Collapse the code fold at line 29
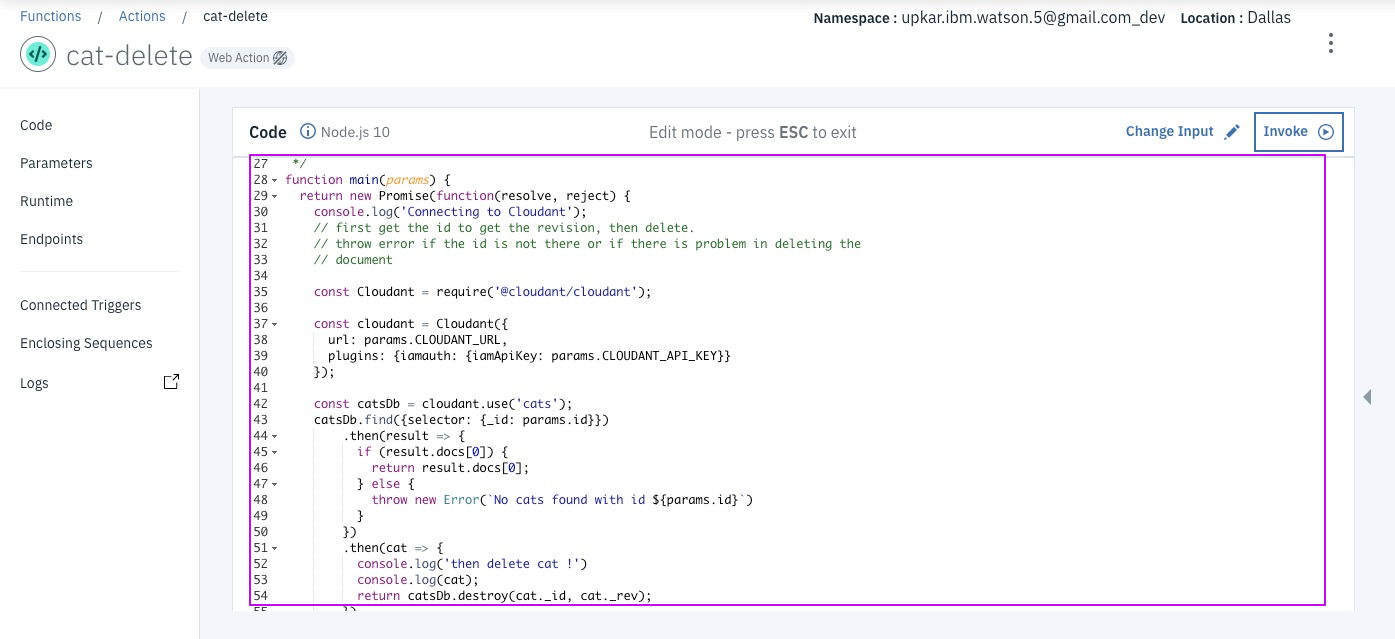1395x639 pixels. pos(274,196)
